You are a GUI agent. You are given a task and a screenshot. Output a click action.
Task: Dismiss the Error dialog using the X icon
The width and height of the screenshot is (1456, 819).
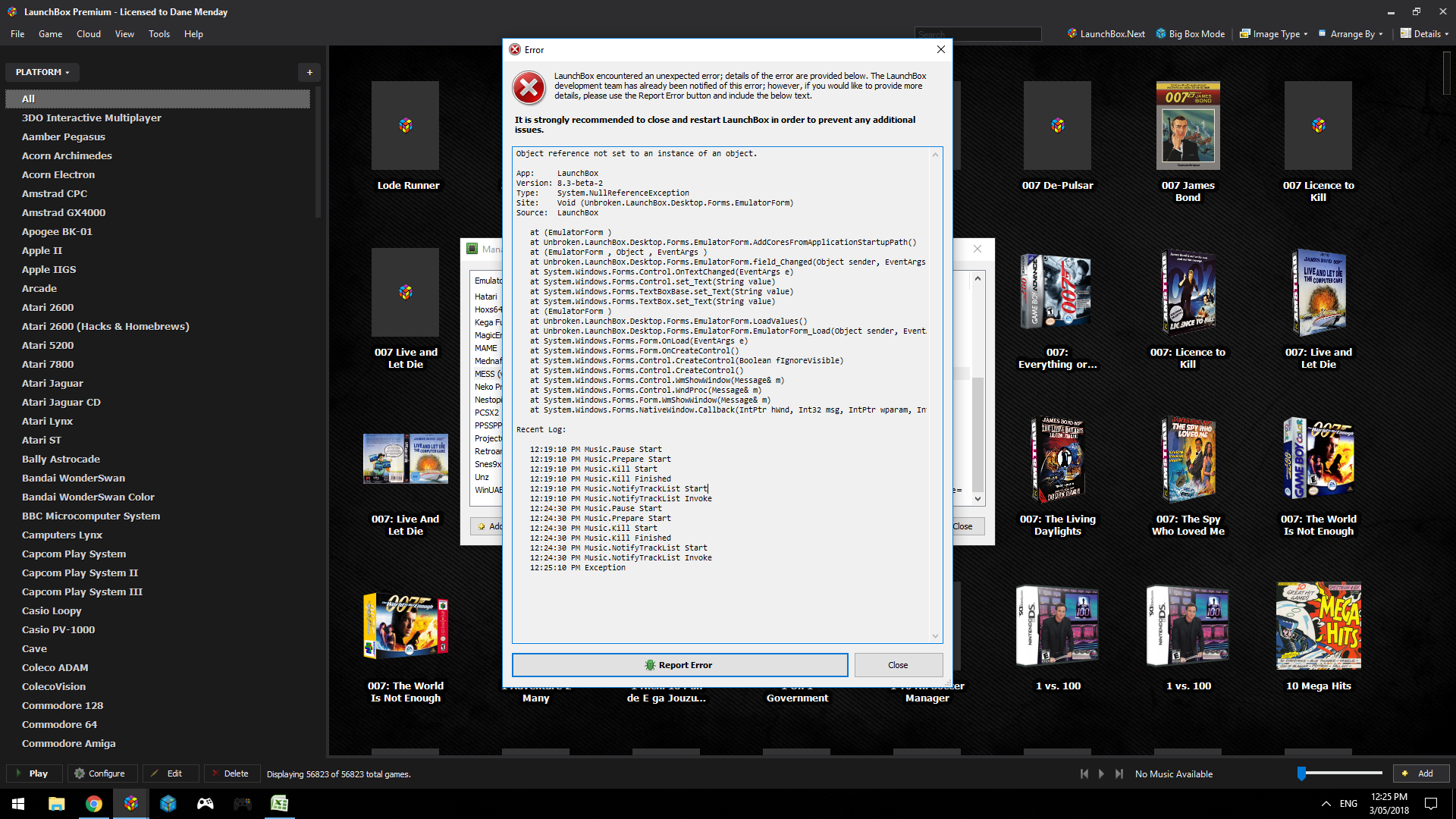(x=940, y=49)
